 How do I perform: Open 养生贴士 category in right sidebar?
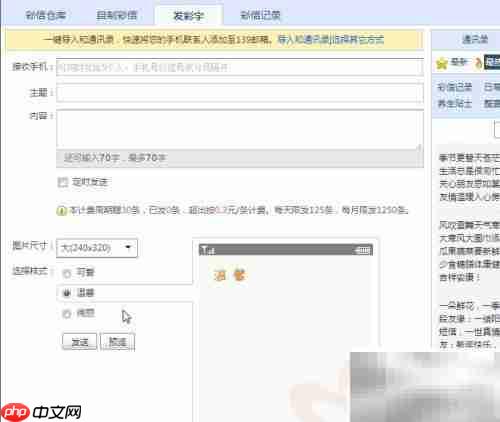[455, 104]
